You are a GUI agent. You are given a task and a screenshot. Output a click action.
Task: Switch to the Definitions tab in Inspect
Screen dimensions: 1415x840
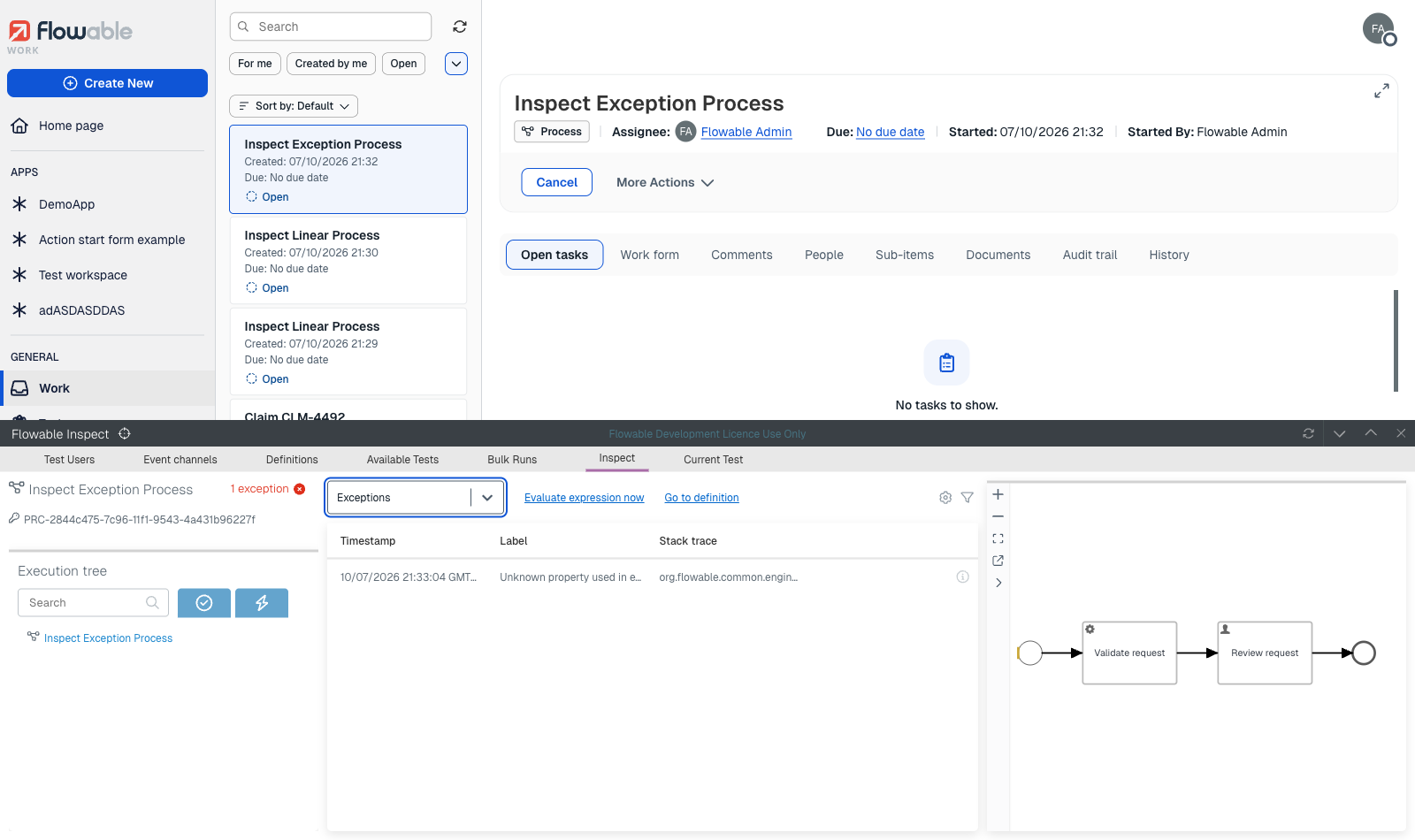point(292,460)
